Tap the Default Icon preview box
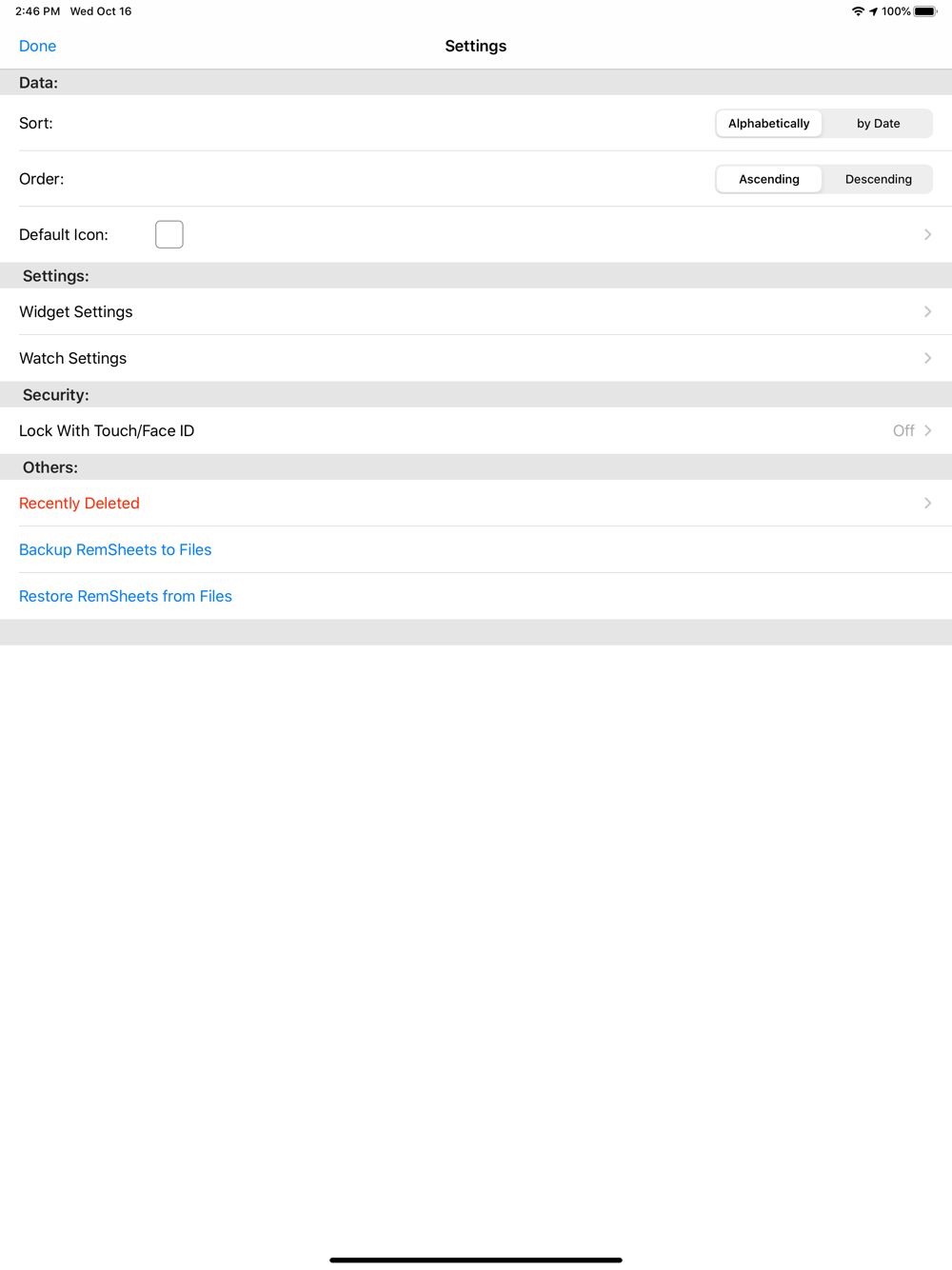This screenshot has width=952, height=1270. coord(169,234)
